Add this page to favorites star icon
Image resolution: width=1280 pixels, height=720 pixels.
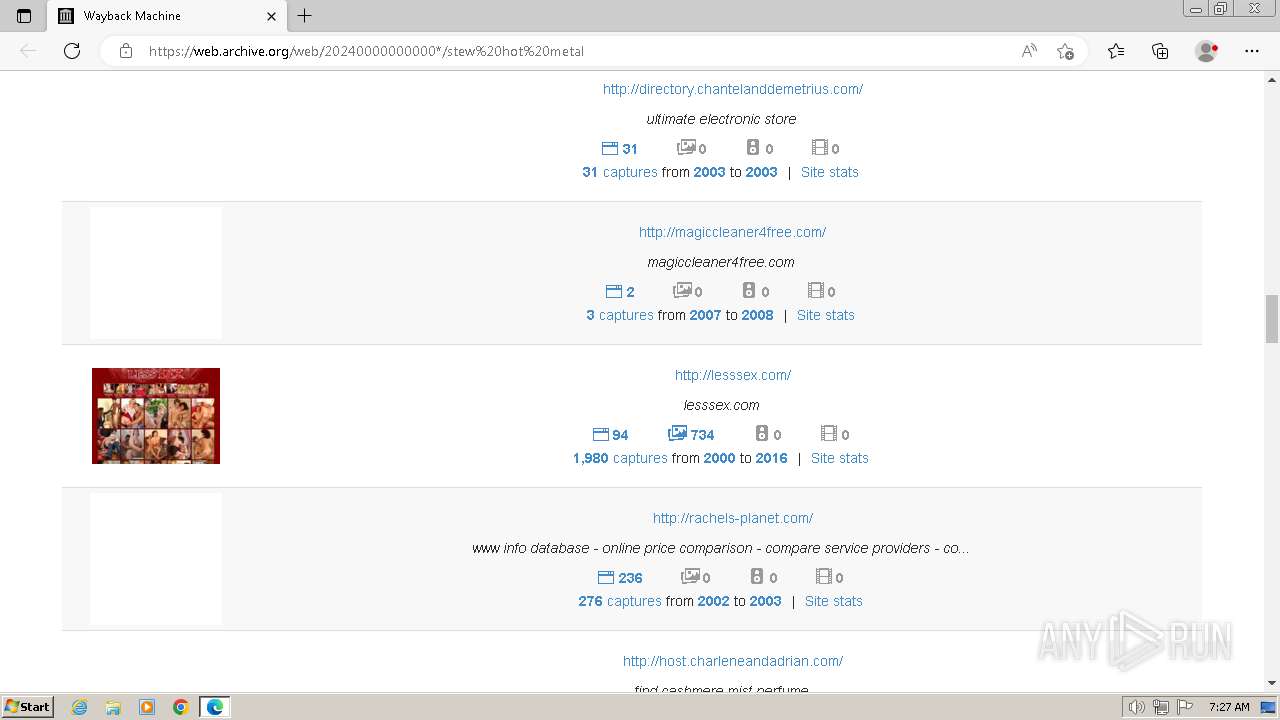click(x=1066, y=51)
